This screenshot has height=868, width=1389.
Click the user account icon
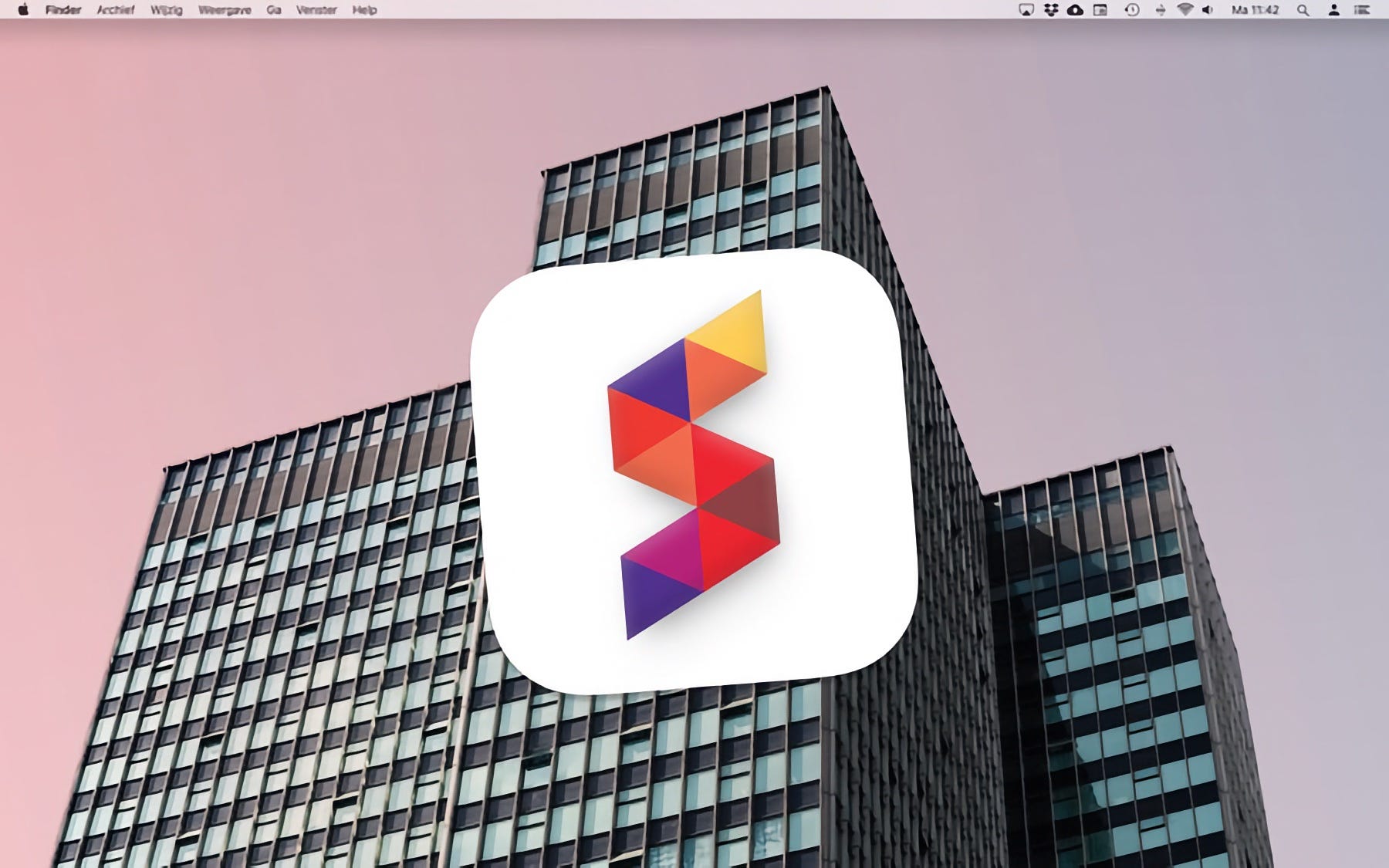[1333, 10]
